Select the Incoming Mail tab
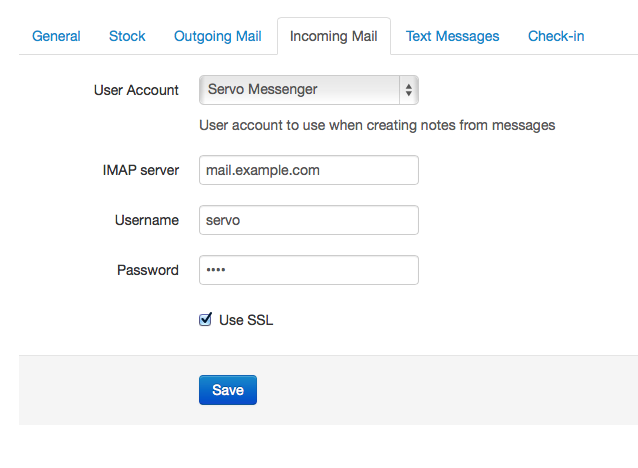Image resolution: width=638 pixels, height=468 pixels. [x=334, y=36]
